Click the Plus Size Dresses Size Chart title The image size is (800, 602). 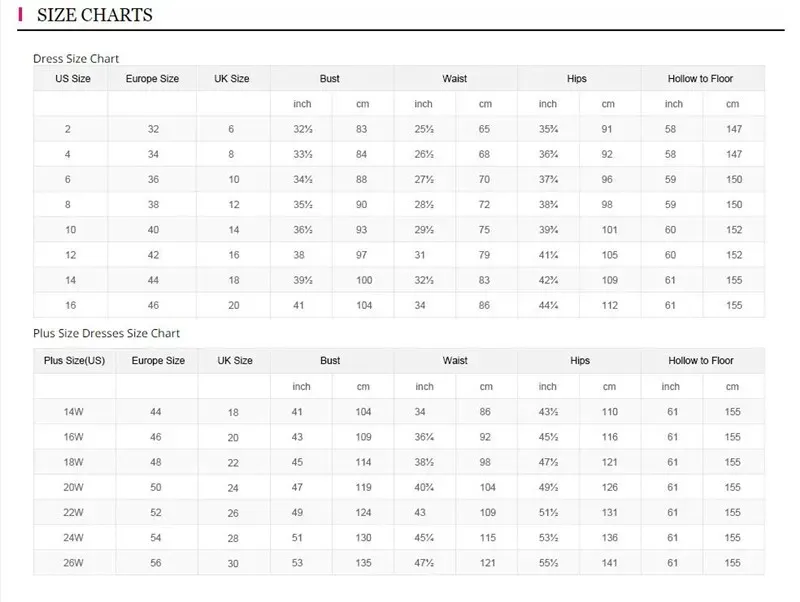click(107, 333)
